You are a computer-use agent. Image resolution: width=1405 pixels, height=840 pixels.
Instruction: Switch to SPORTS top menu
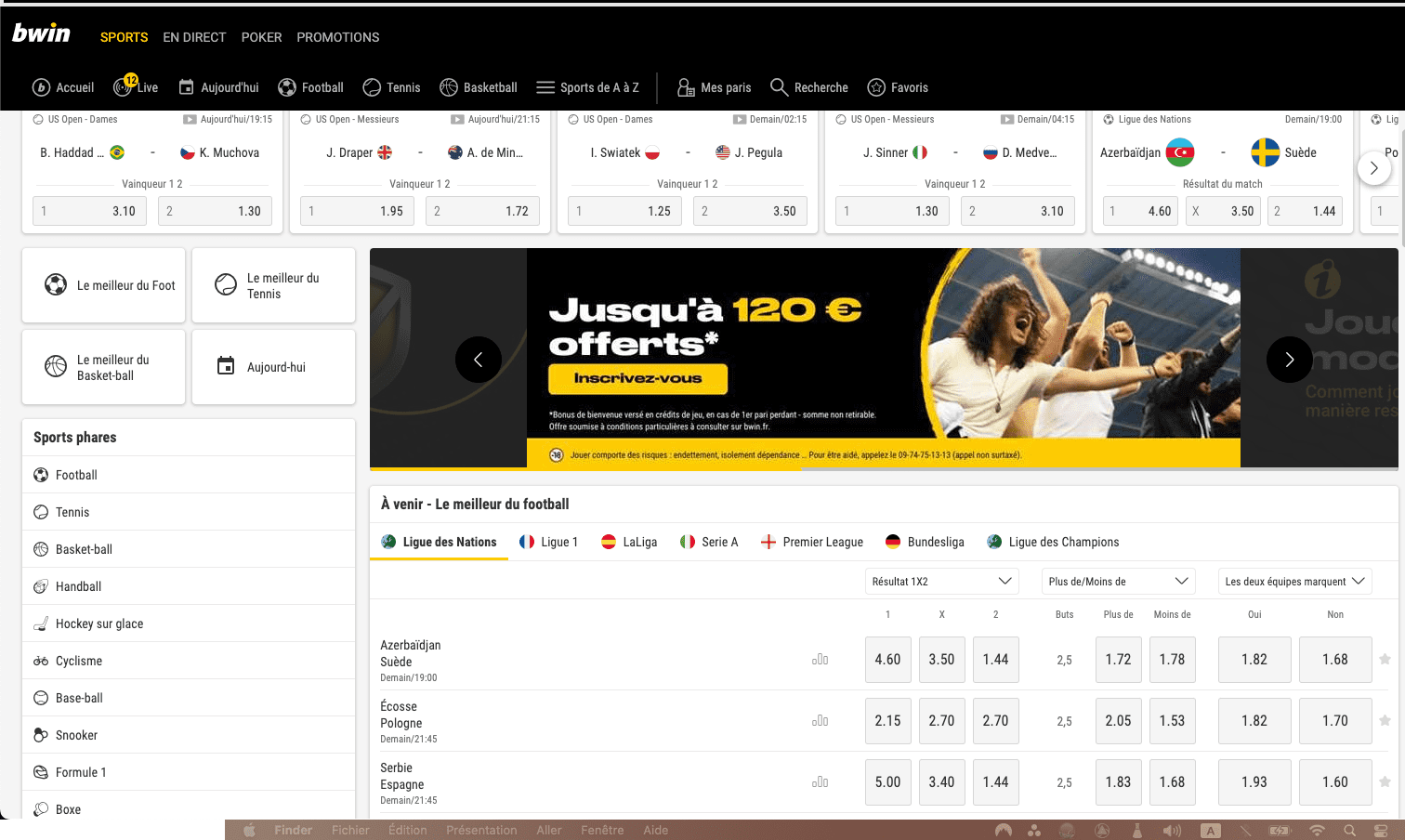tap(125, 37)
